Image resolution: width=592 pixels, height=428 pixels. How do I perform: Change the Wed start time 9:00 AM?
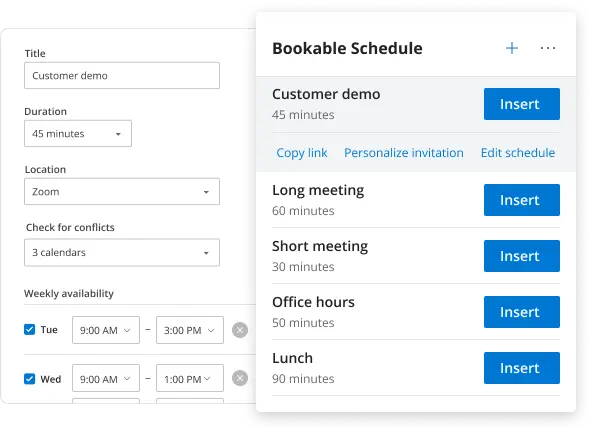106,378
